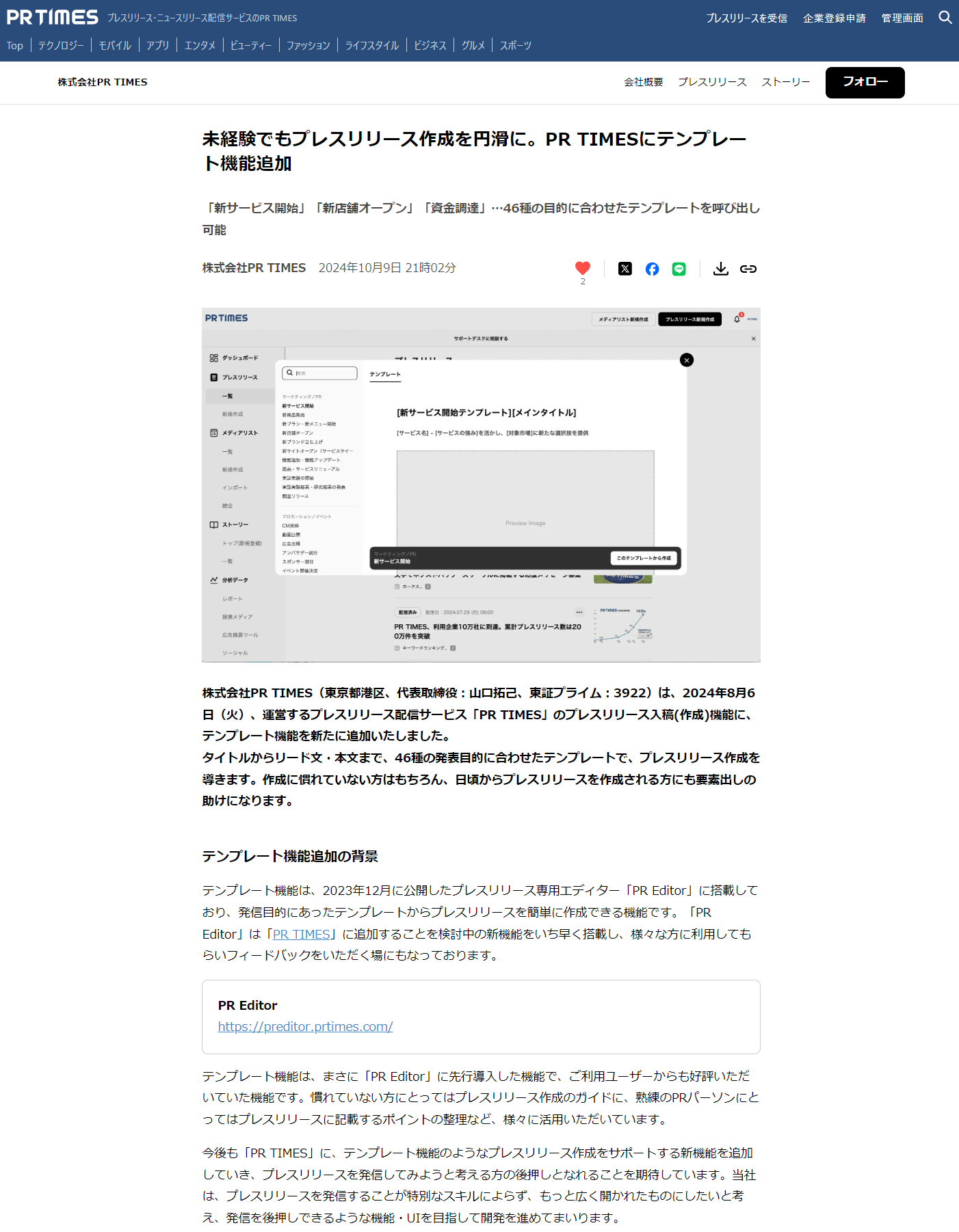Screen dimensions: 959x1232
Task: Copy the article link with chain icon
Action: coord(748,269)
